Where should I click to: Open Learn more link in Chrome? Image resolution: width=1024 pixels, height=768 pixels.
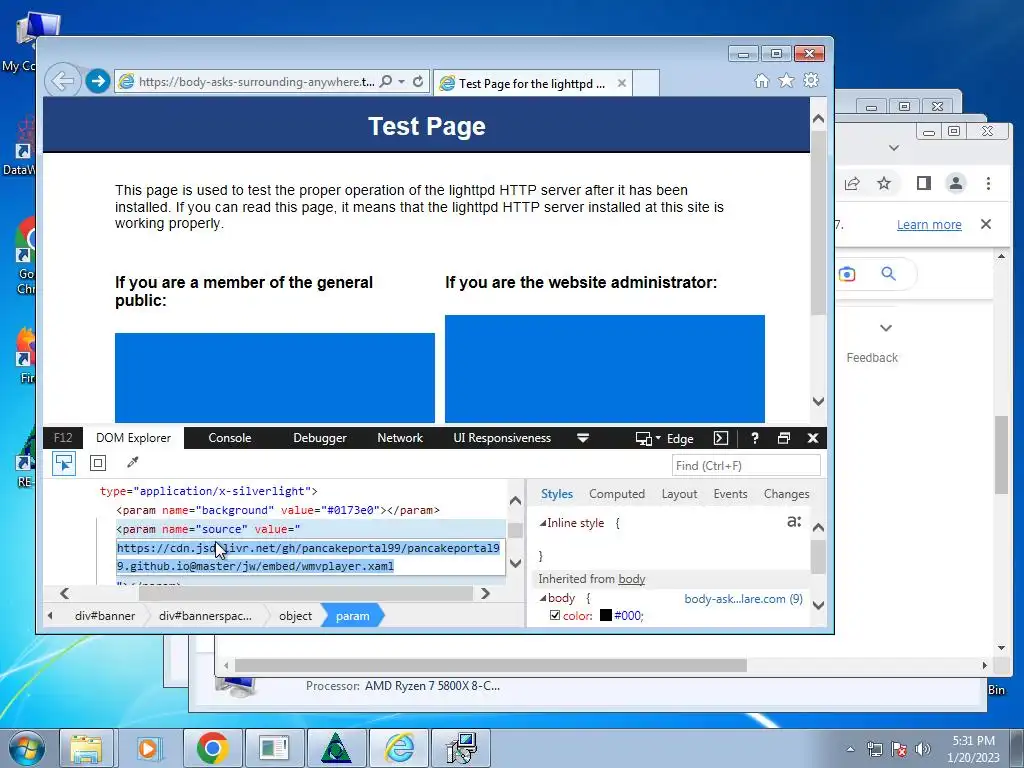point(929,225)
